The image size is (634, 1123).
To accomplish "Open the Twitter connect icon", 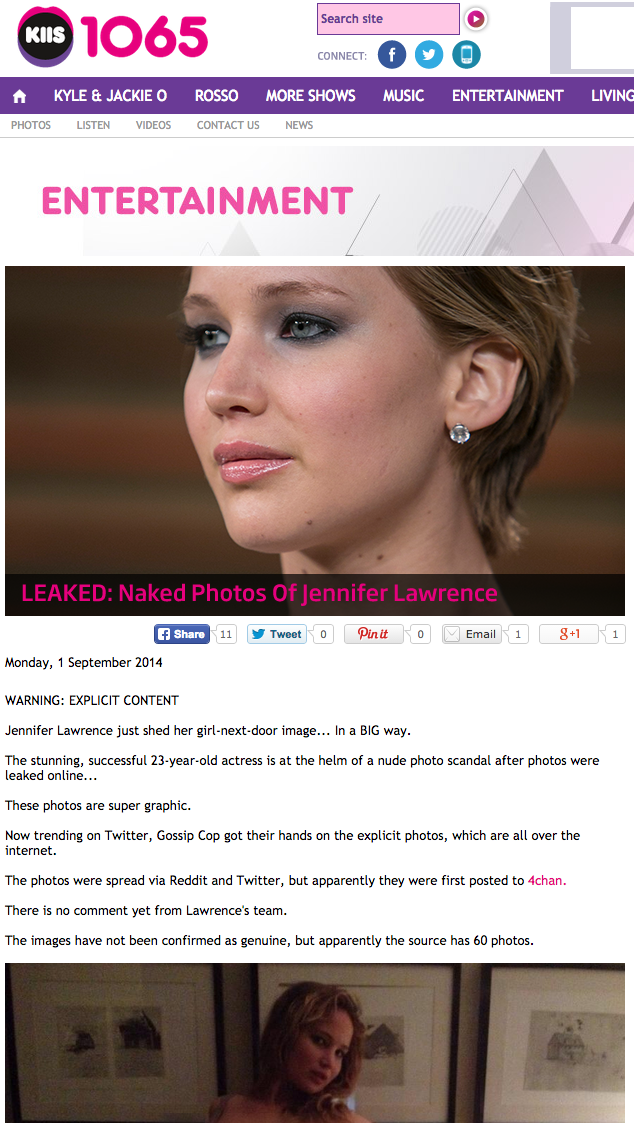I will coord(429,55).
